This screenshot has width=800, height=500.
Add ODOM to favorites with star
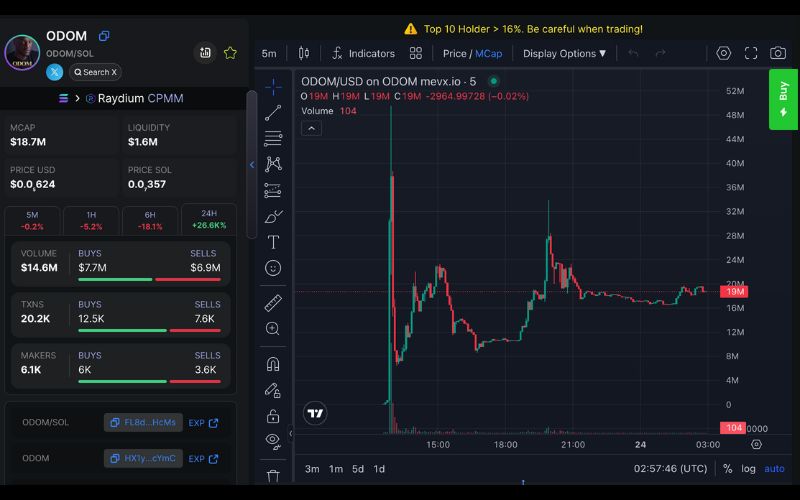pos(230,53)
